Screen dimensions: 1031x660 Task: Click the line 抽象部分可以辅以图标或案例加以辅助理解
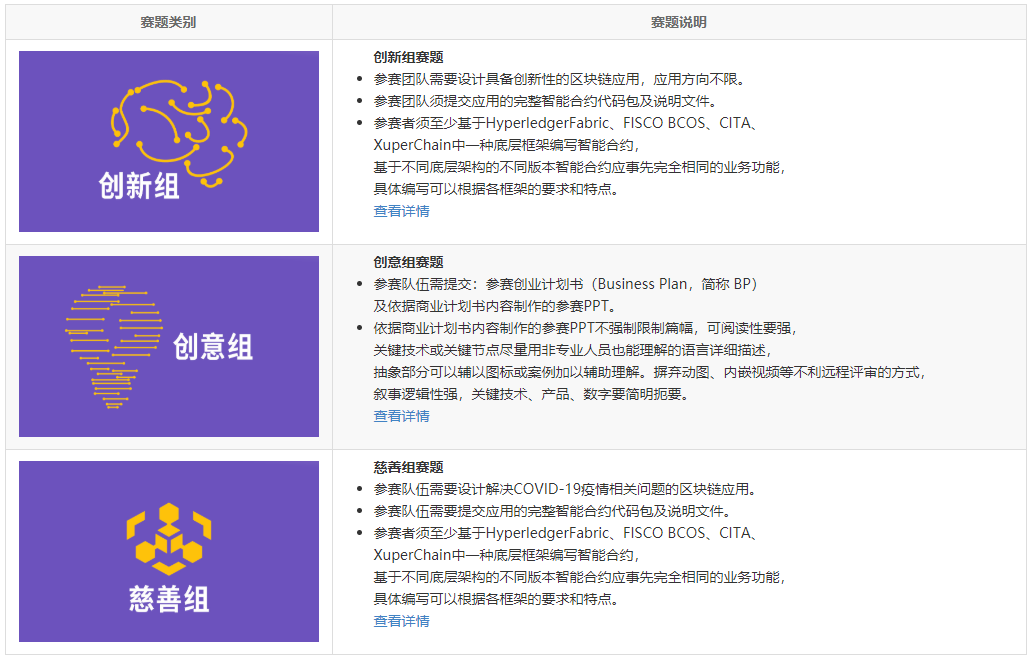[x=650, y=372]
